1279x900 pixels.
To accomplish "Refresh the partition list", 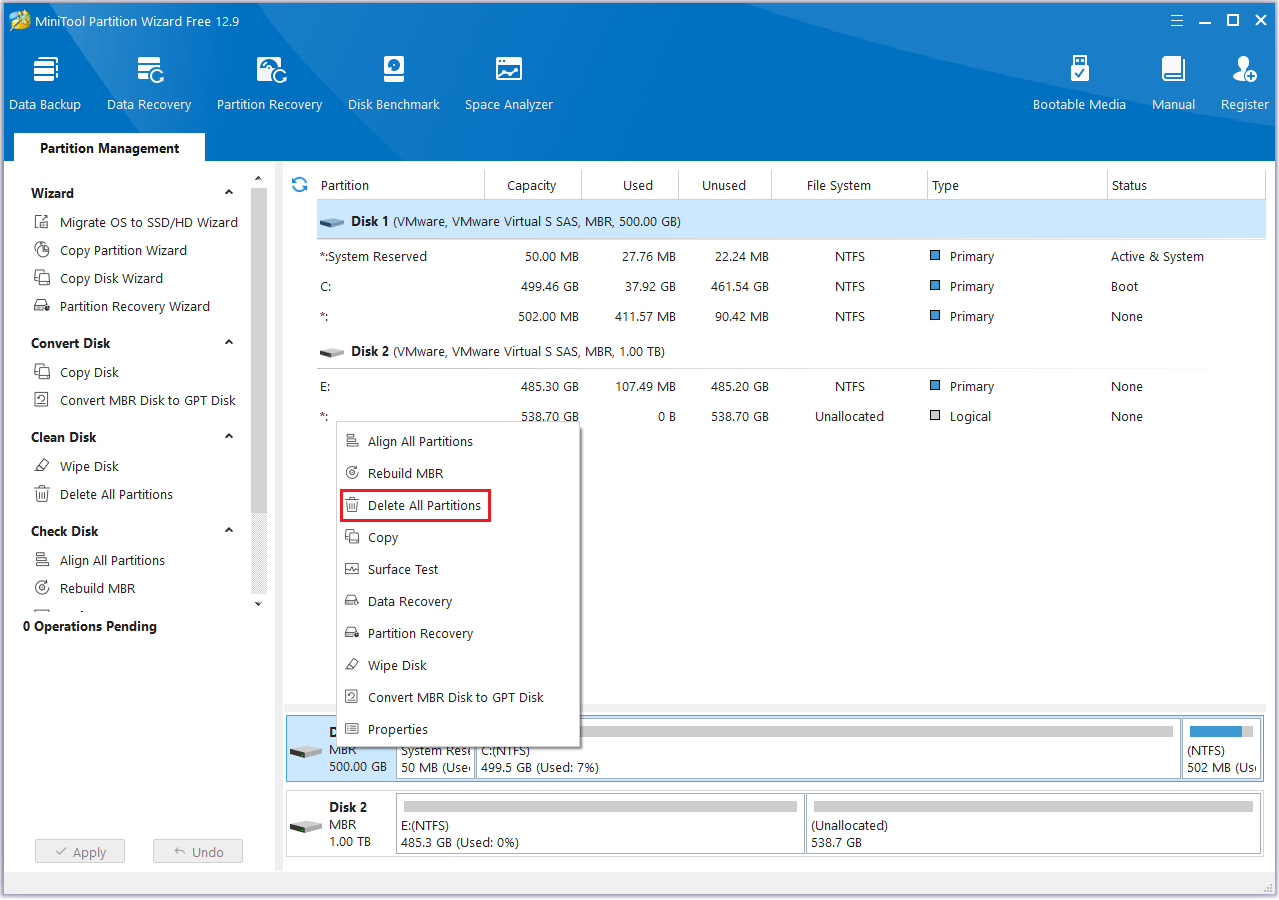I will click(x=299, y=185).
